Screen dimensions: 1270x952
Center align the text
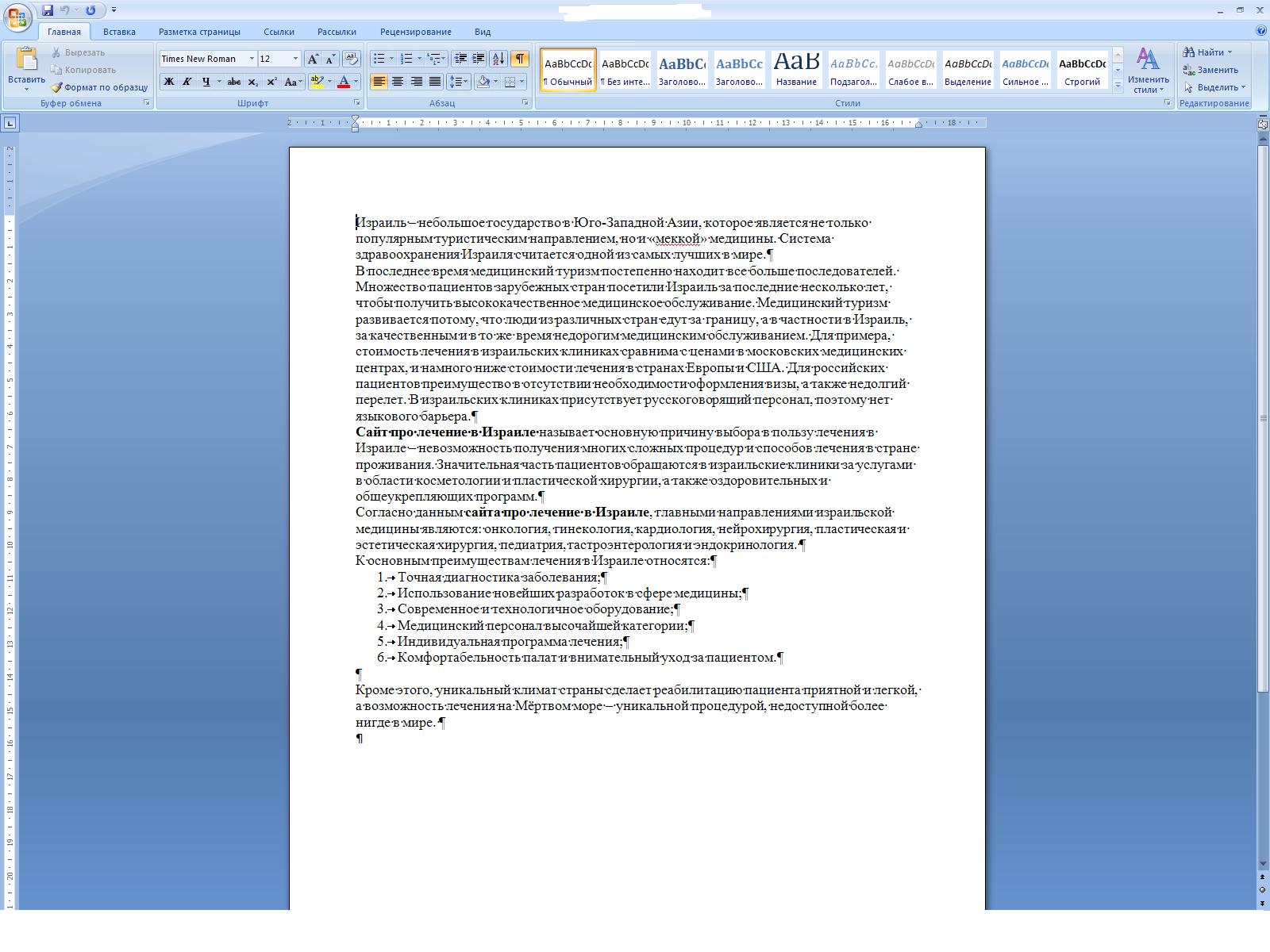[x=398, y=82]
